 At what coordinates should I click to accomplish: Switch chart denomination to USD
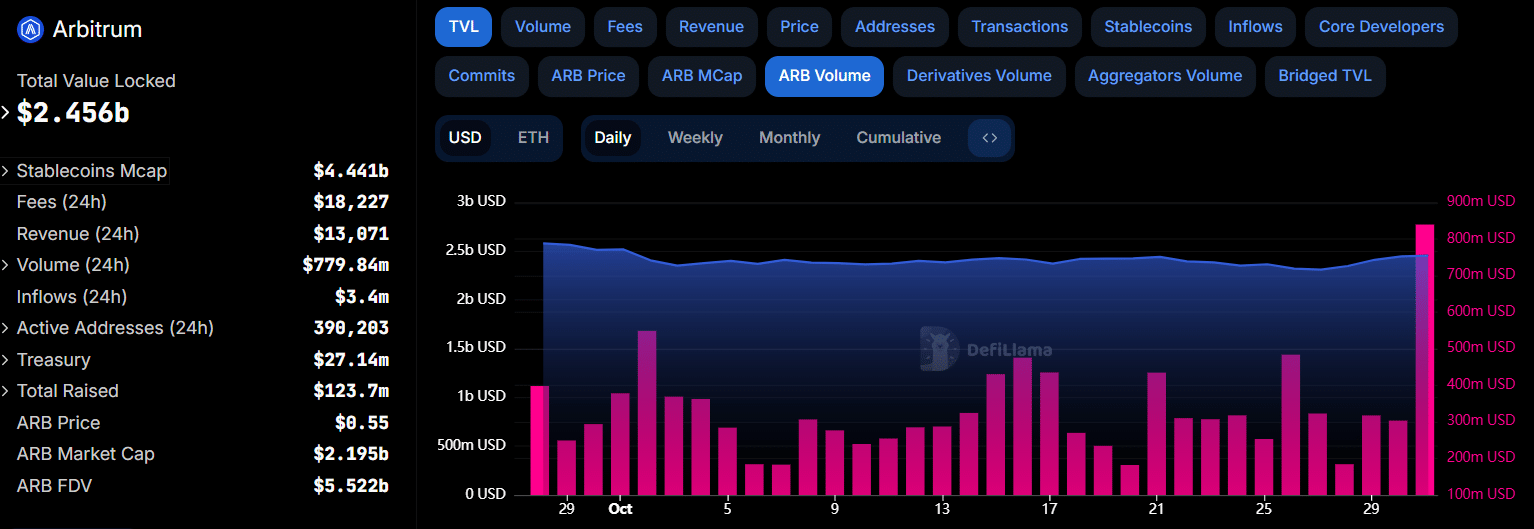465,138
